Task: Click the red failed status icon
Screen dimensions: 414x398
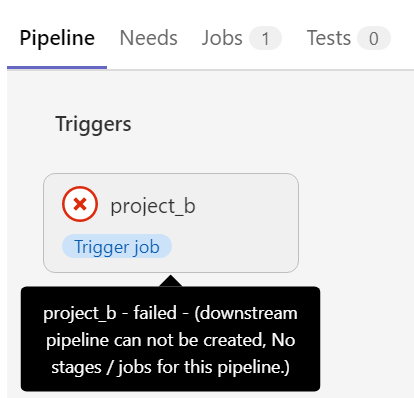Action: point(80,204)
